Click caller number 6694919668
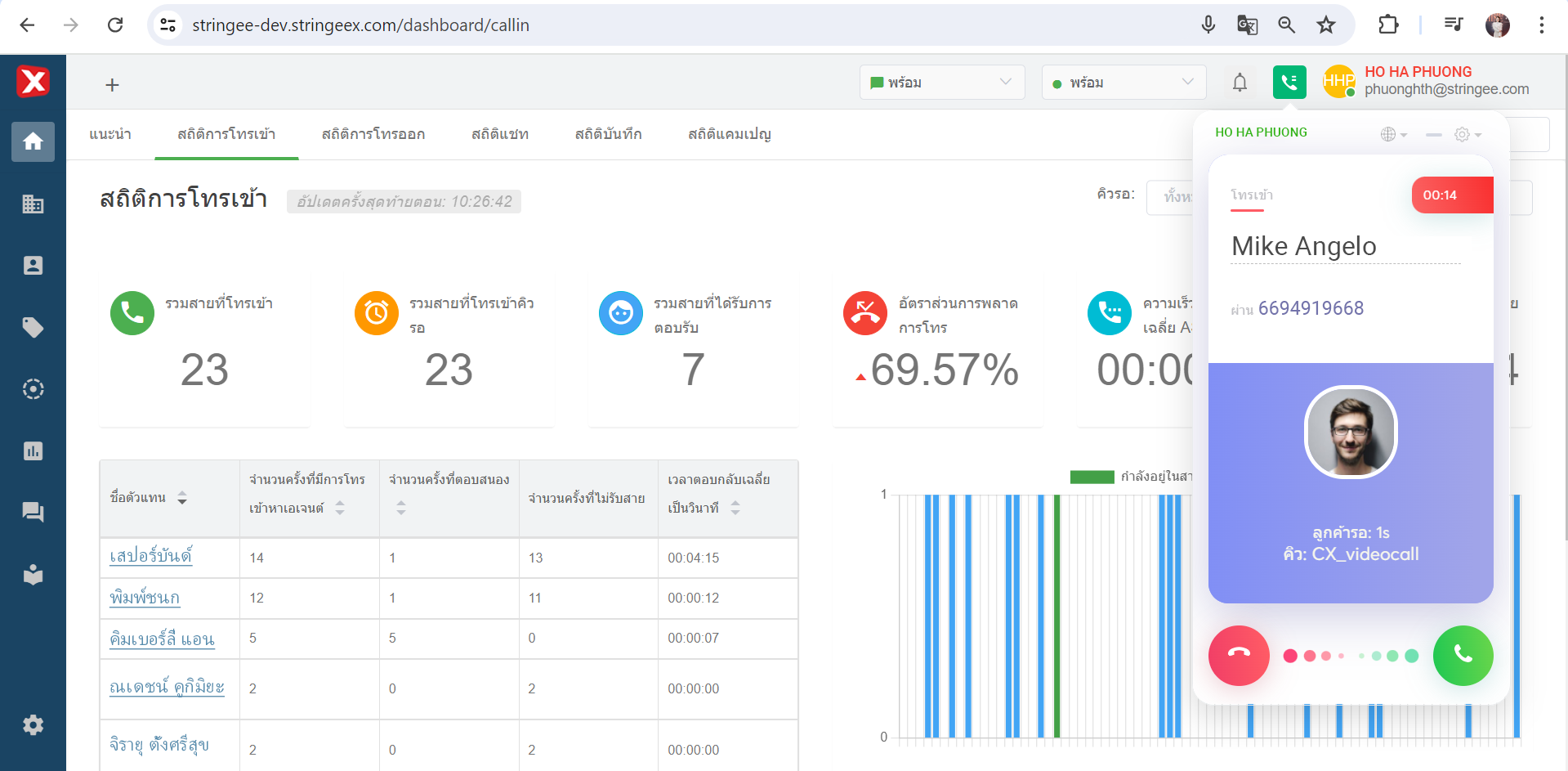 click(1310, 308)
